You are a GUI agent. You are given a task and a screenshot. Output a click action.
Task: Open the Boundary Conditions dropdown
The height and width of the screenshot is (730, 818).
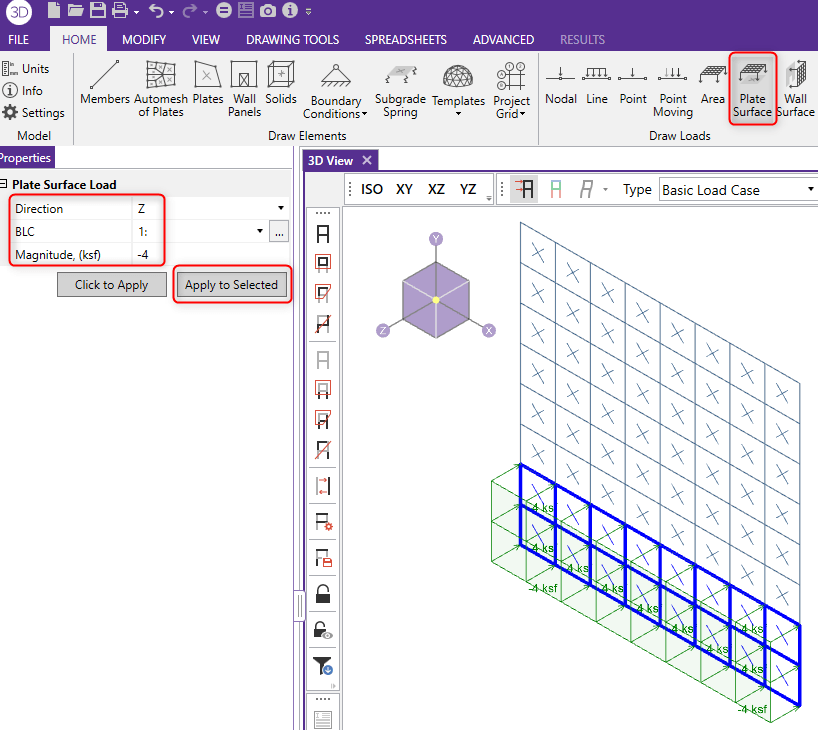(x=336, y=89)
